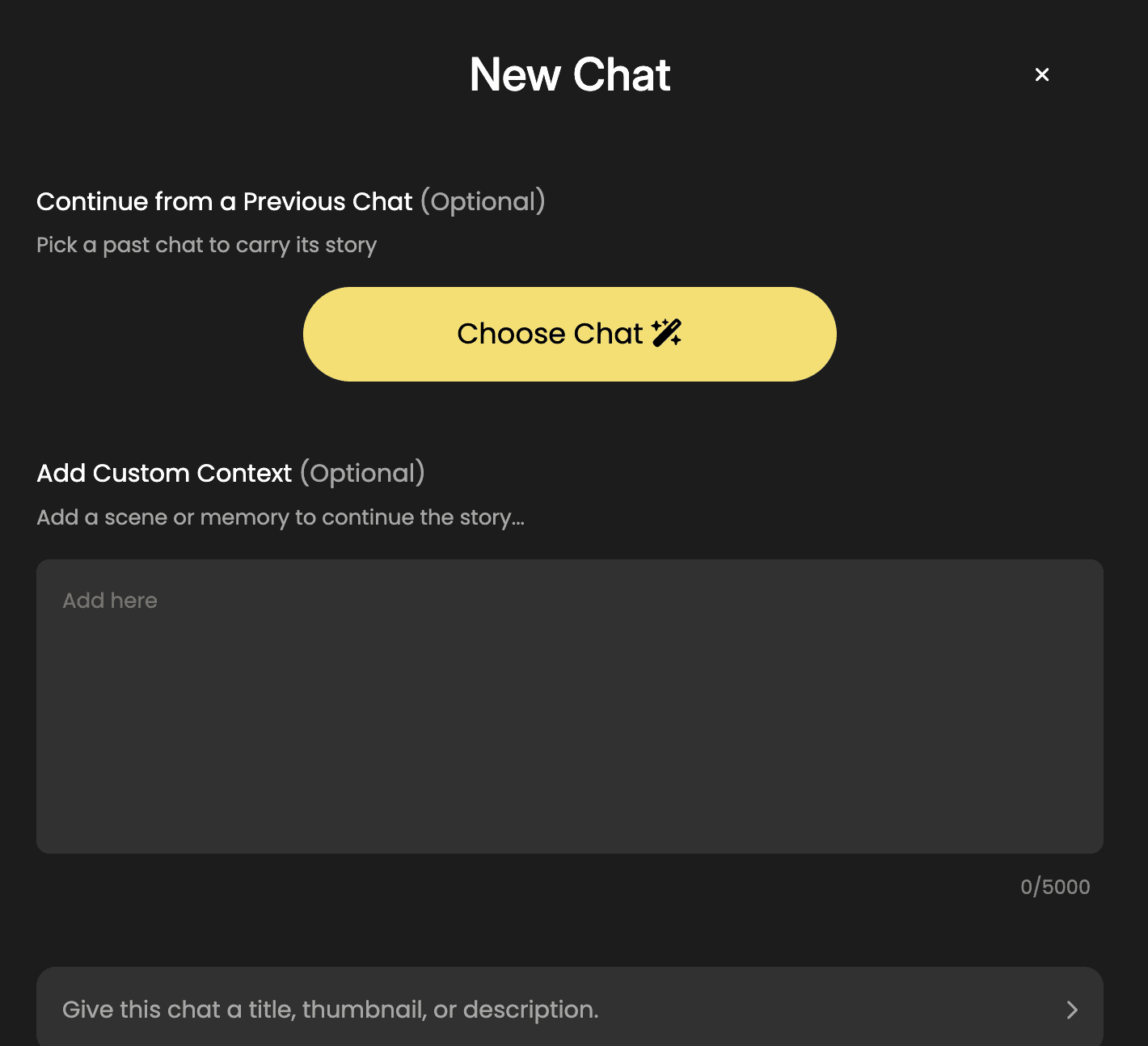1148x1046 pixels.
Task: Click the New Chat heading
Action: click(x=570, y=75)
